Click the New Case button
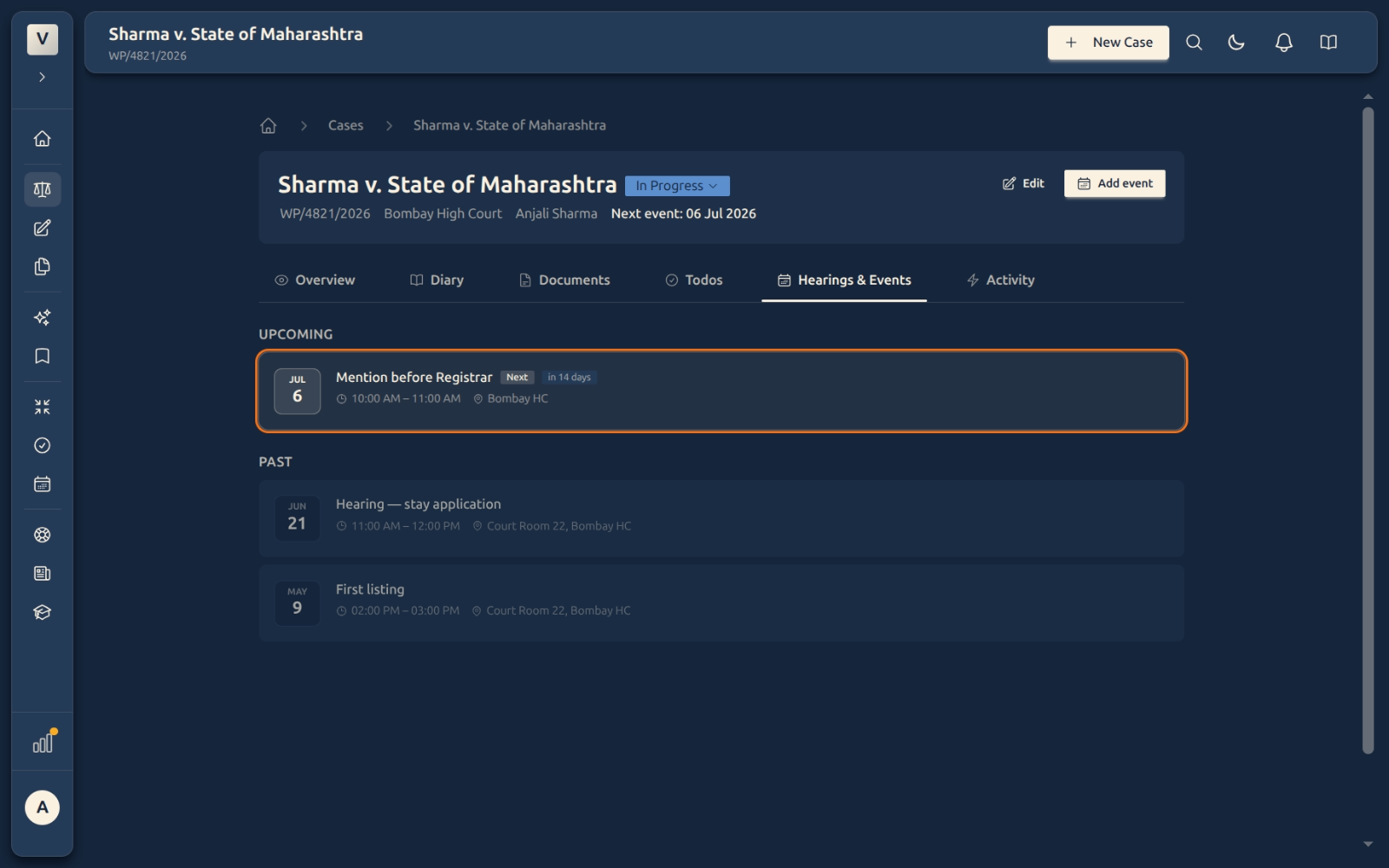1389x868 pixels. (1109, 43)
